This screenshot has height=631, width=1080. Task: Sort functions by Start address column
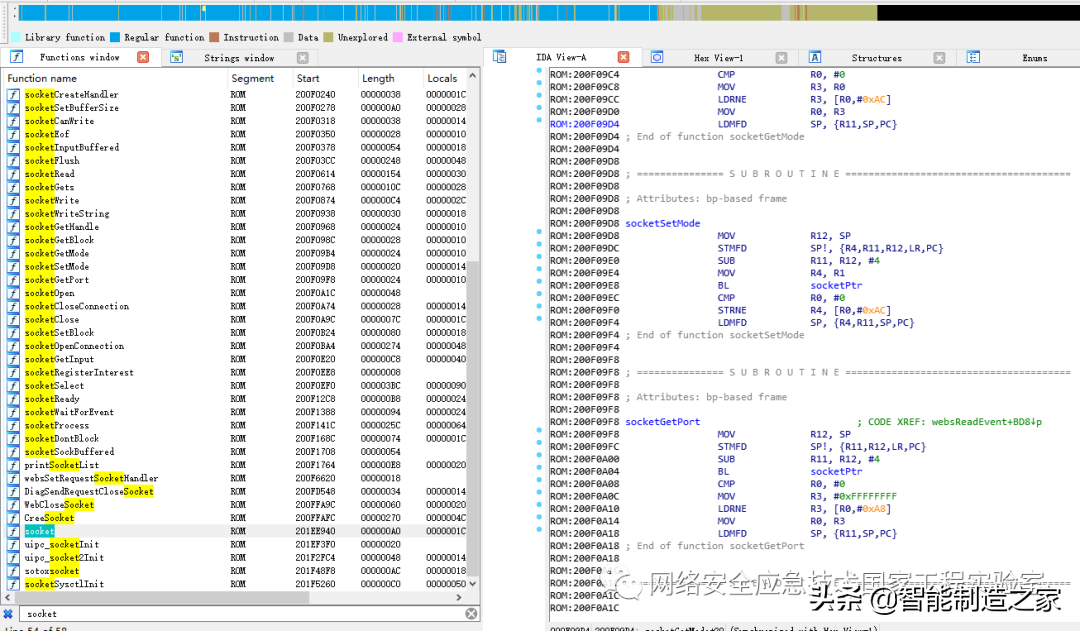(x=308, y=78)
